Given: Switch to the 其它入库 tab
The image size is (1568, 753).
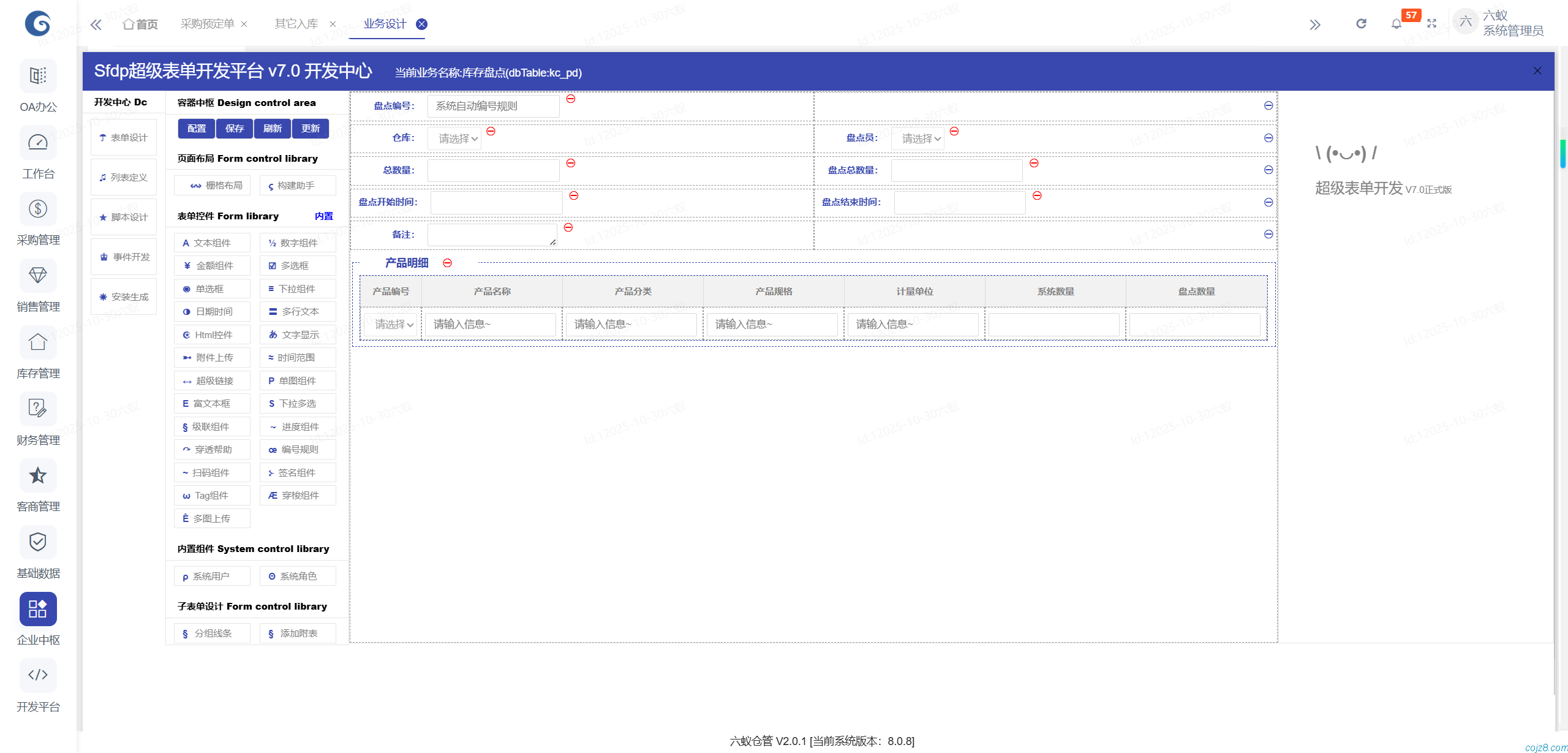Looking at the screenshot, I should pos(296,24).
